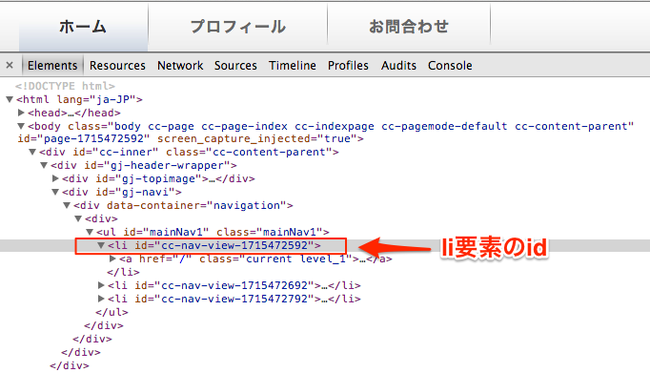Collapse the plain <div> node under navigation
Viewport: 650px width, 373px height.
pos(78,218)
